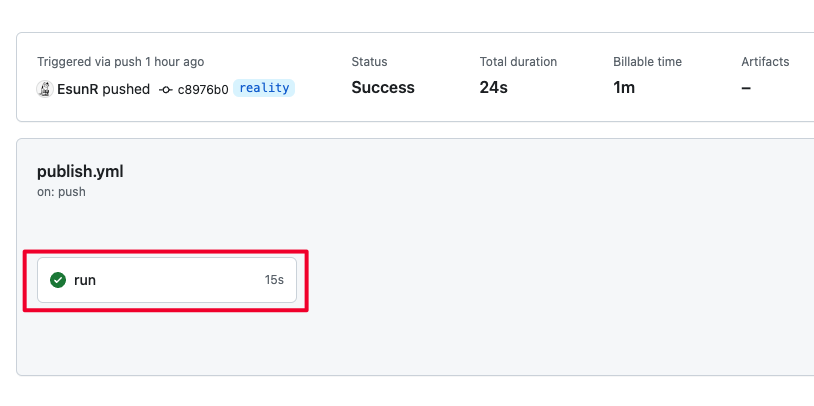
Task: Click the 1m billable time value
Action: tap(624, 88)
